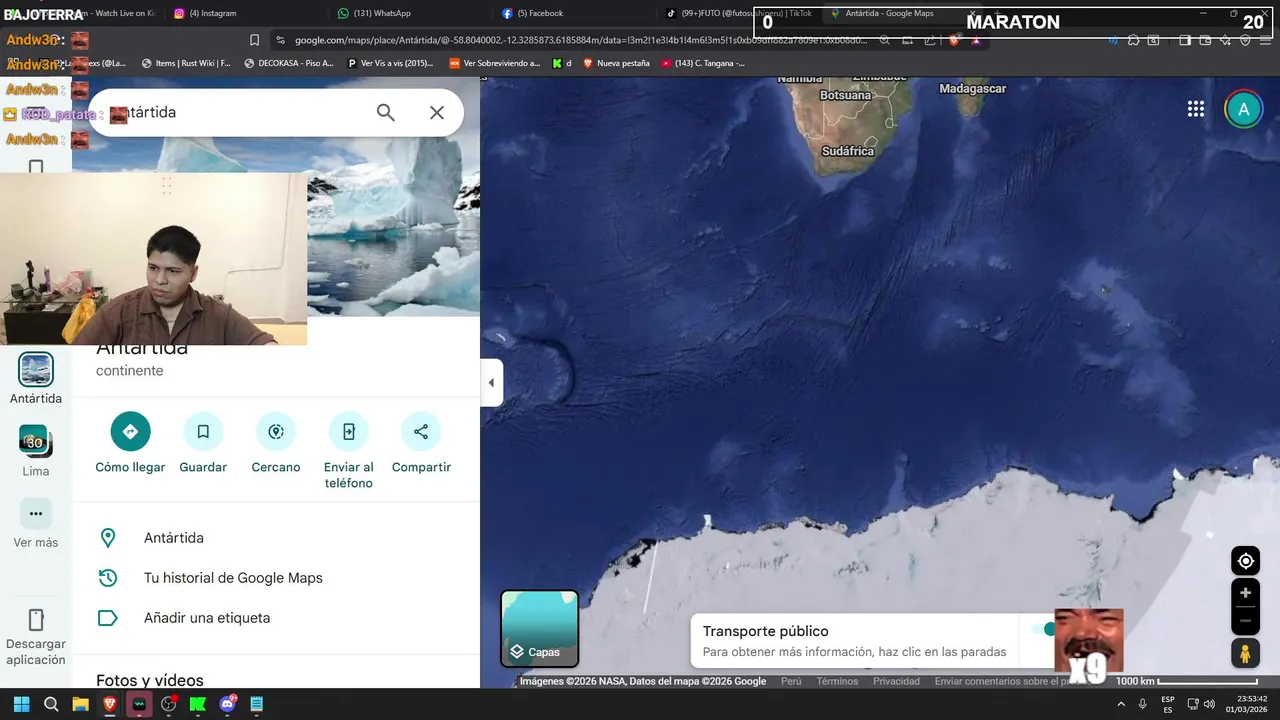Open Kick 'd' bookmark
This screenshot has height=720, width=1280.
(x=562, y=63)
